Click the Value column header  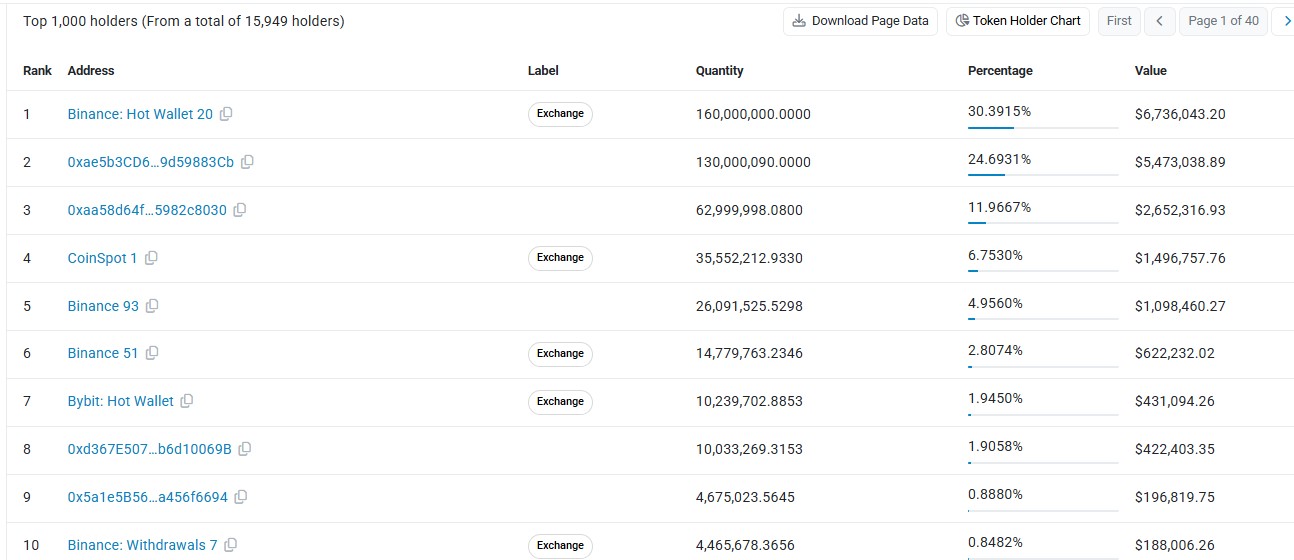tap(1151, 71)
